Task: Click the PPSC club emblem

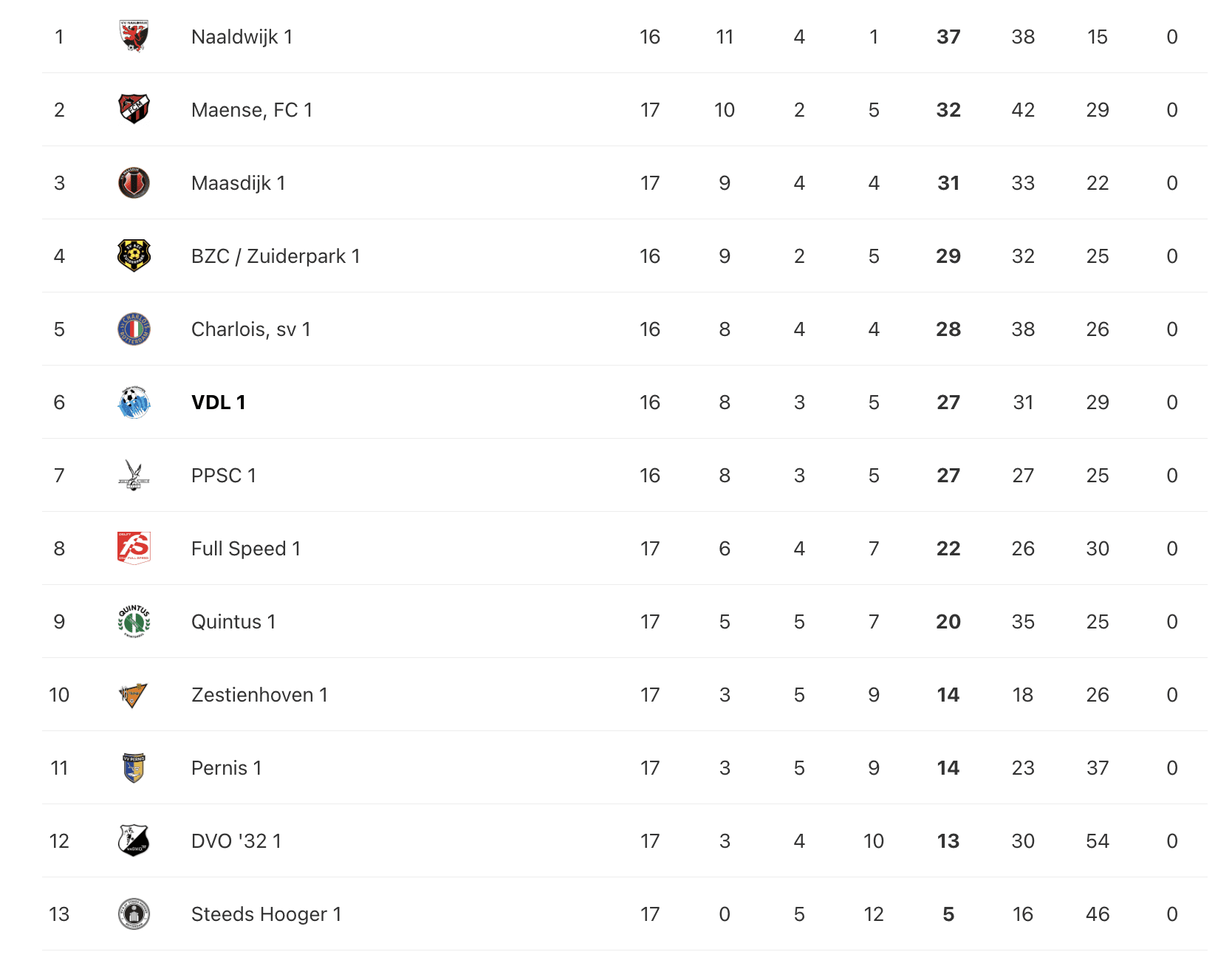Action: (134, 475)
